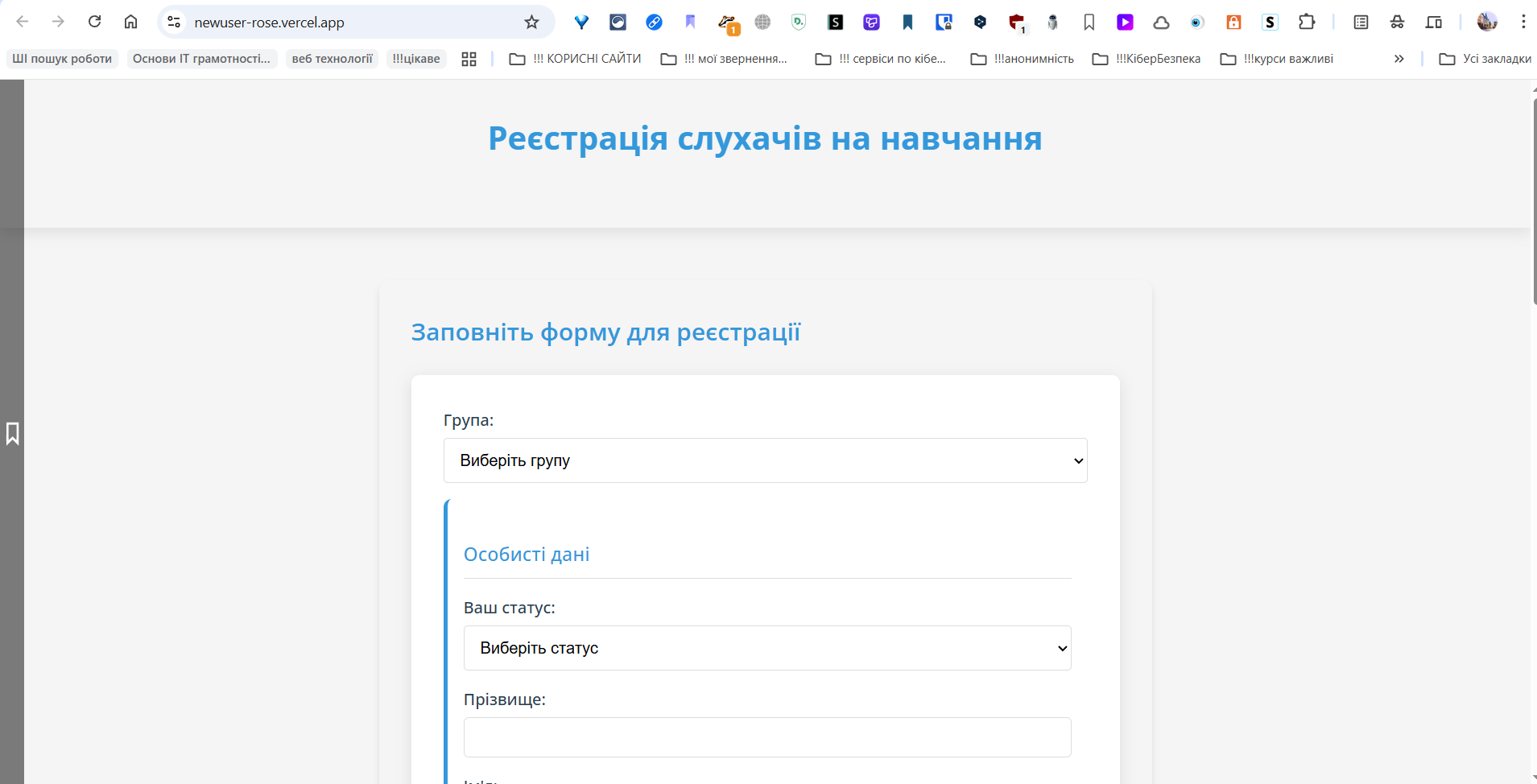1537x784 pixels.
Task: Open the profile avatar in the toolbar
Action: pyautogui.click(x=1487, y=22)
